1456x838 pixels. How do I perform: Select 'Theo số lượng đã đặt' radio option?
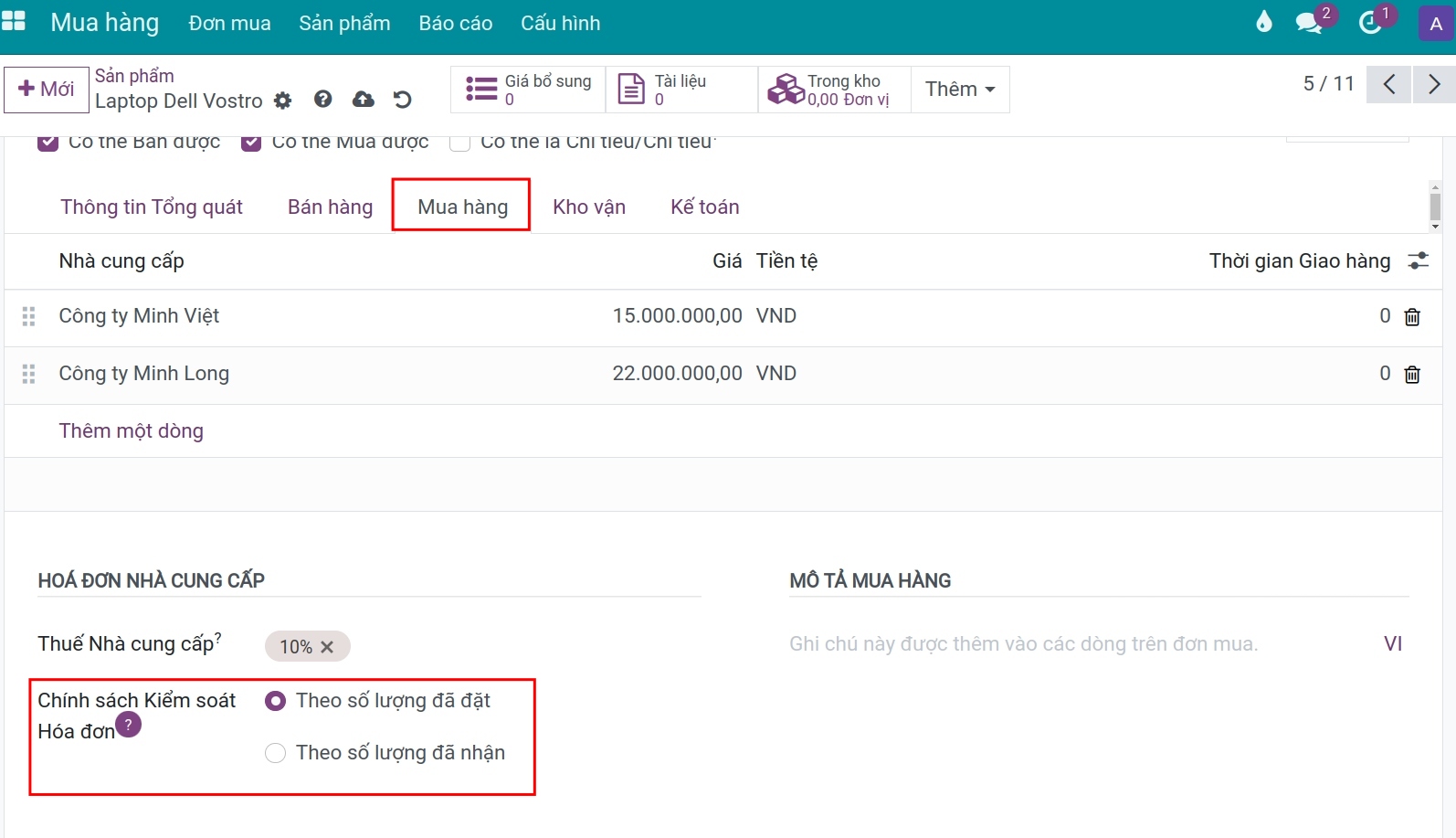(x=275, y=701)
